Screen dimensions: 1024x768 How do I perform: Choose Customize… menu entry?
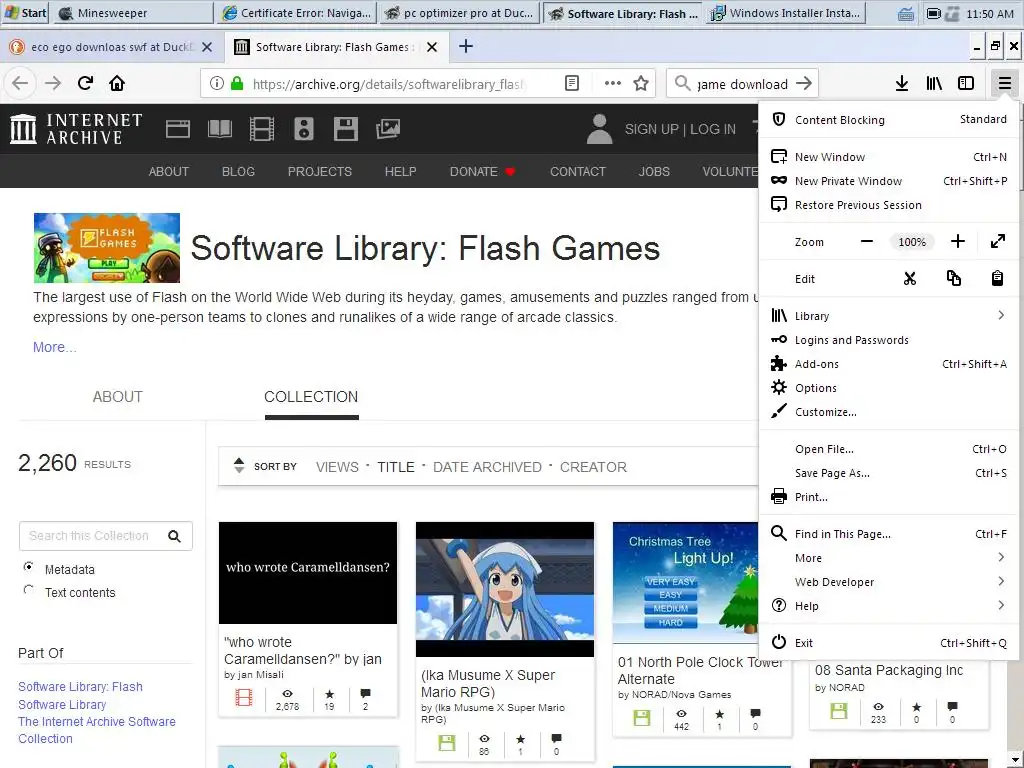[888, 412]
